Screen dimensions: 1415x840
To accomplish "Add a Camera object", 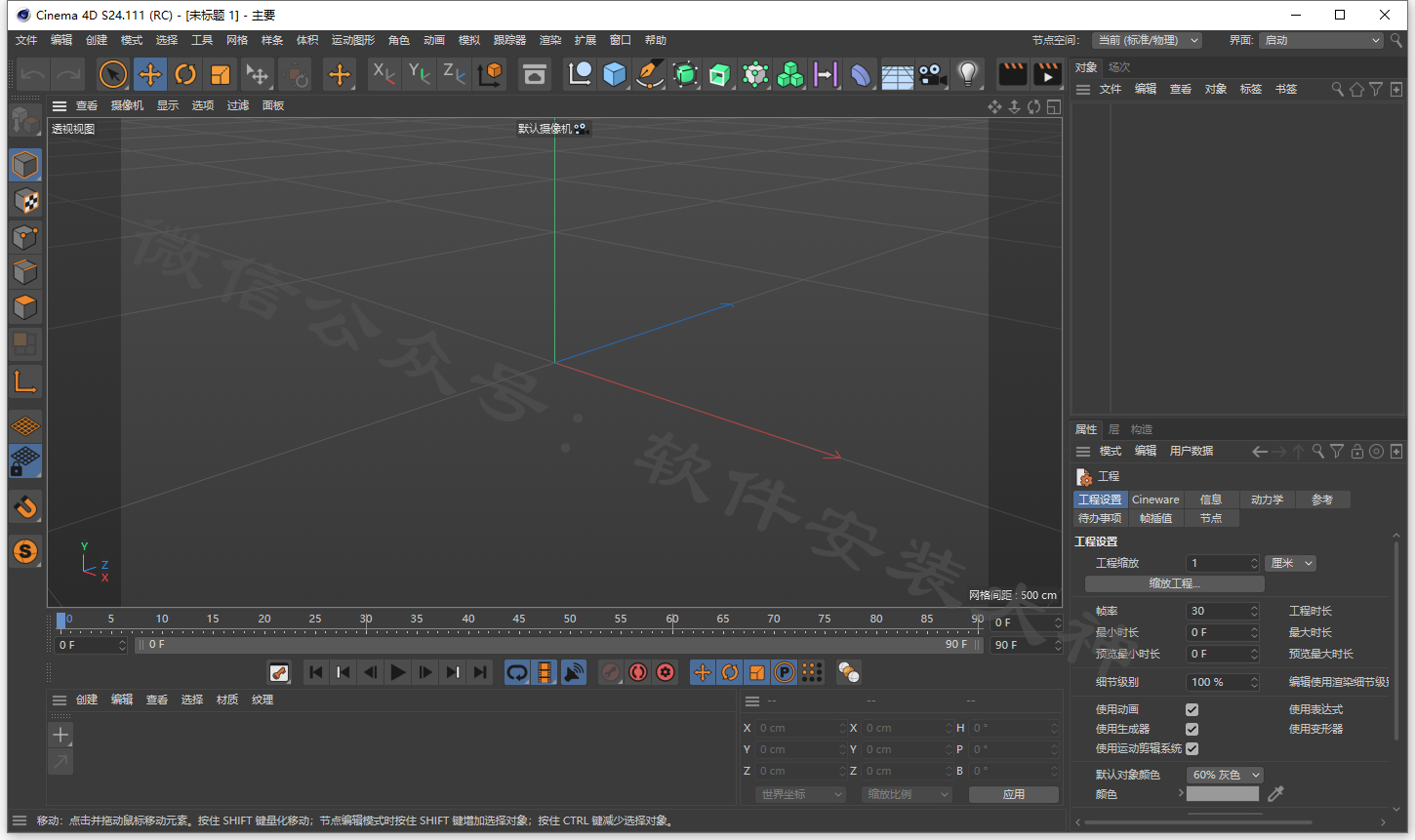I will pyautogui.click(x=933, y=74).
